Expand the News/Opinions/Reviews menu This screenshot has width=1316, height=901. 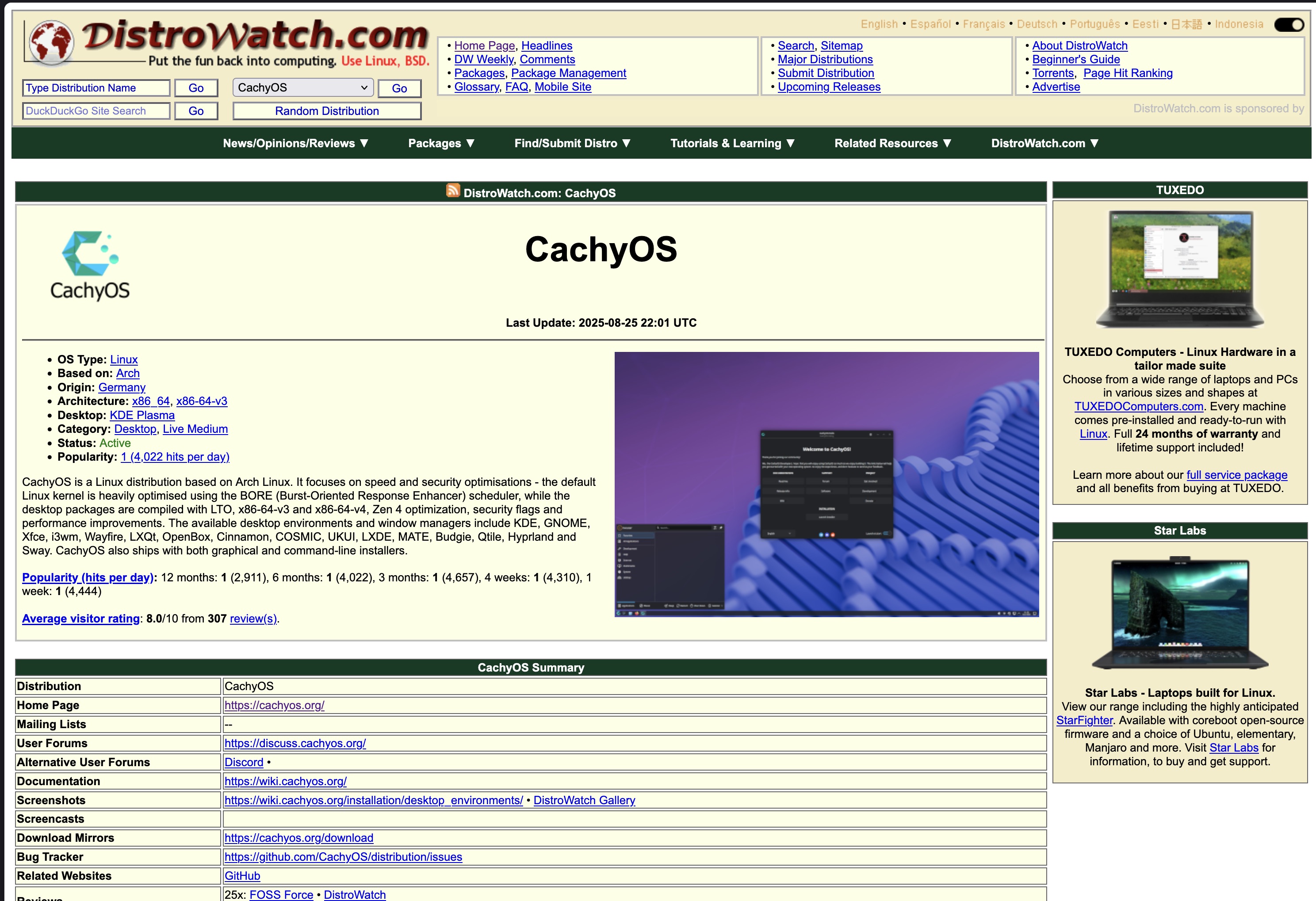point(295,143)
